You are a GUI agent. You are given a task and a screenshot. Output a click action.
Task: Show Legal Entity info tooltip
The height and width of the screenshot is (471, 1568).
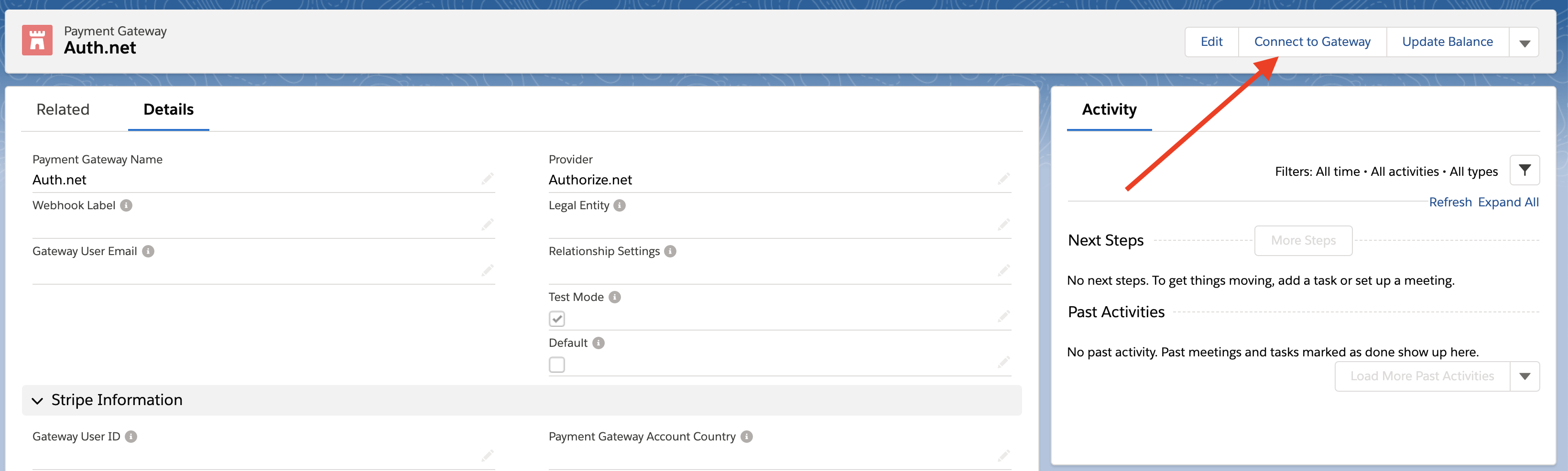tap(620, 205)
